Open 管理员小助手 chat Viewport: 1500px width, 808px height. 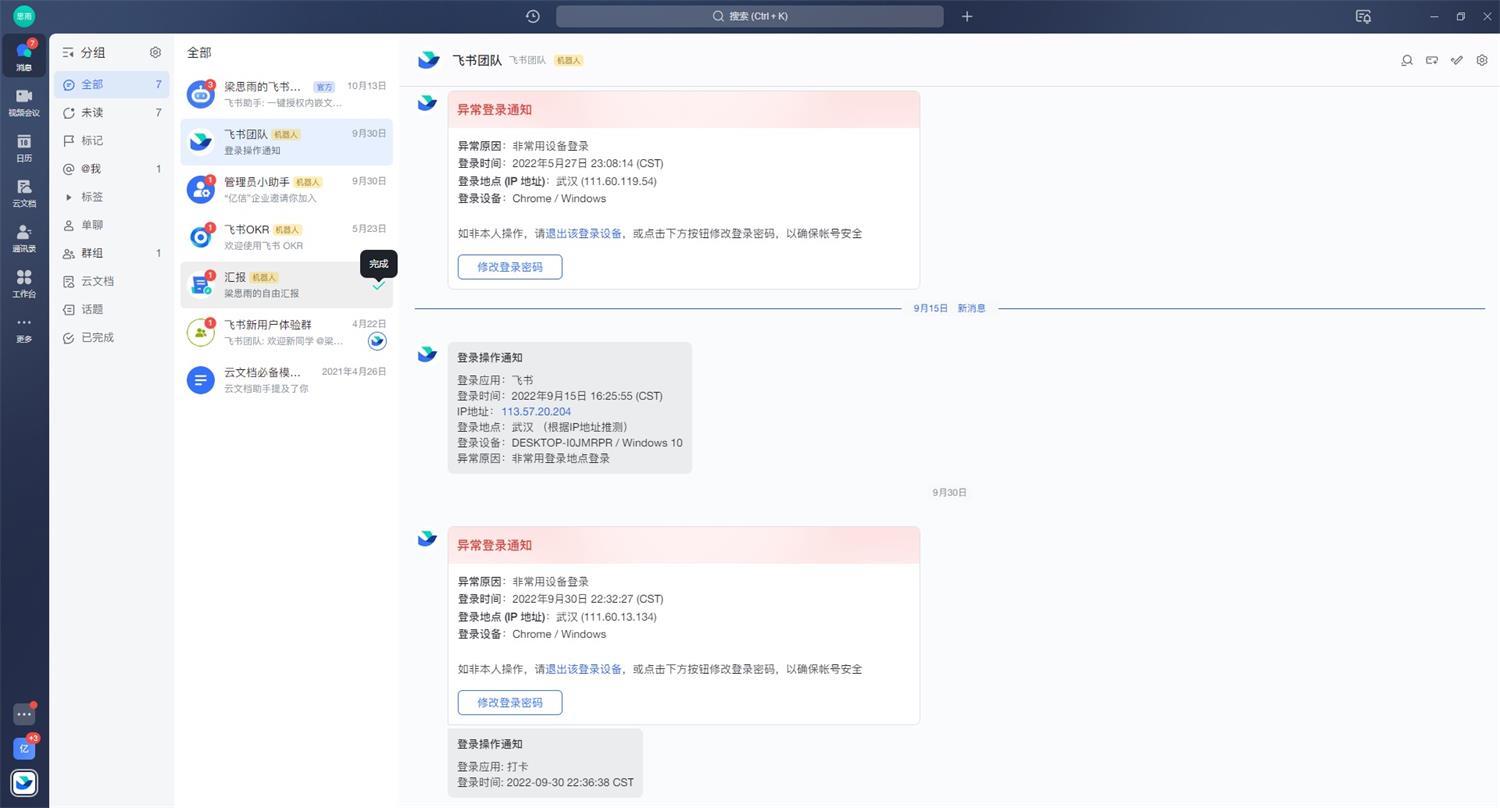[286, 189]
